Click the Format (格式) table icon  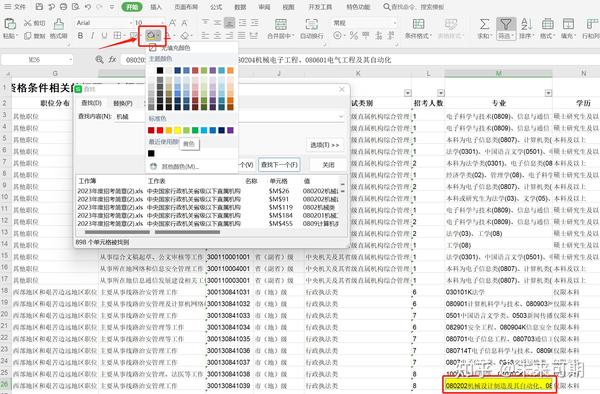(x=548, y=24)
